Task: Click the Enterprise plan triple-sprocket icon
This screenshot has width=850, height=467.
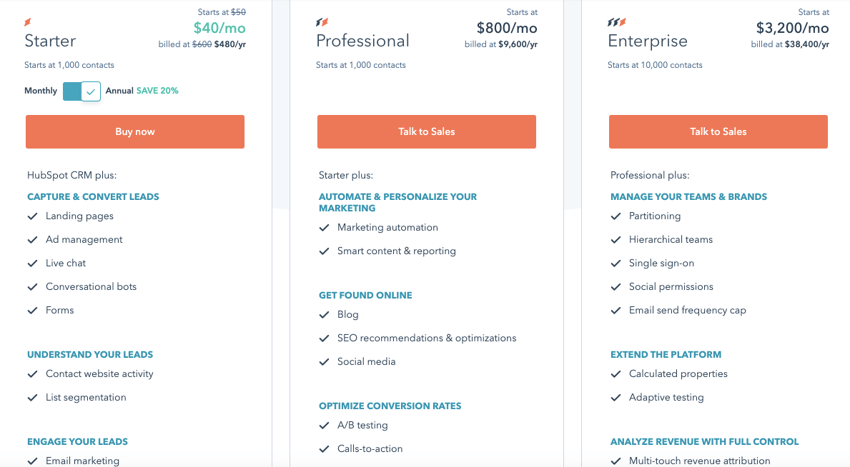Action: point(617,22)
